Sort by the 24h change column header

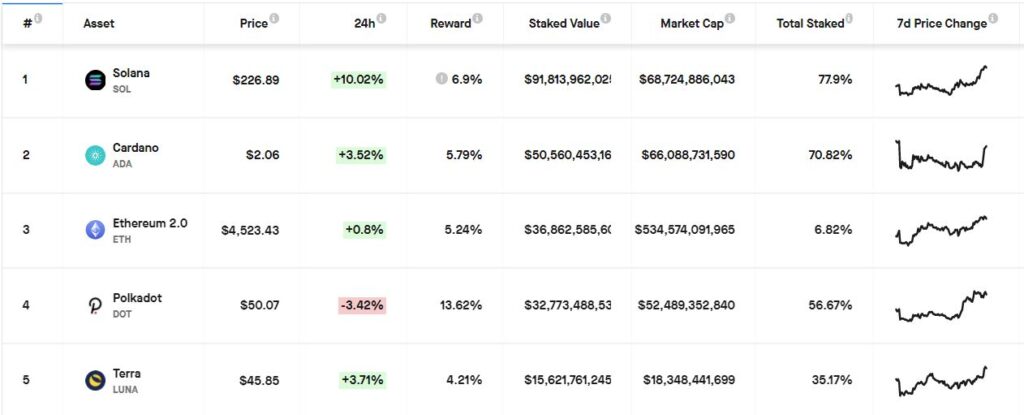pyautogui.click(x=365, y=23)
